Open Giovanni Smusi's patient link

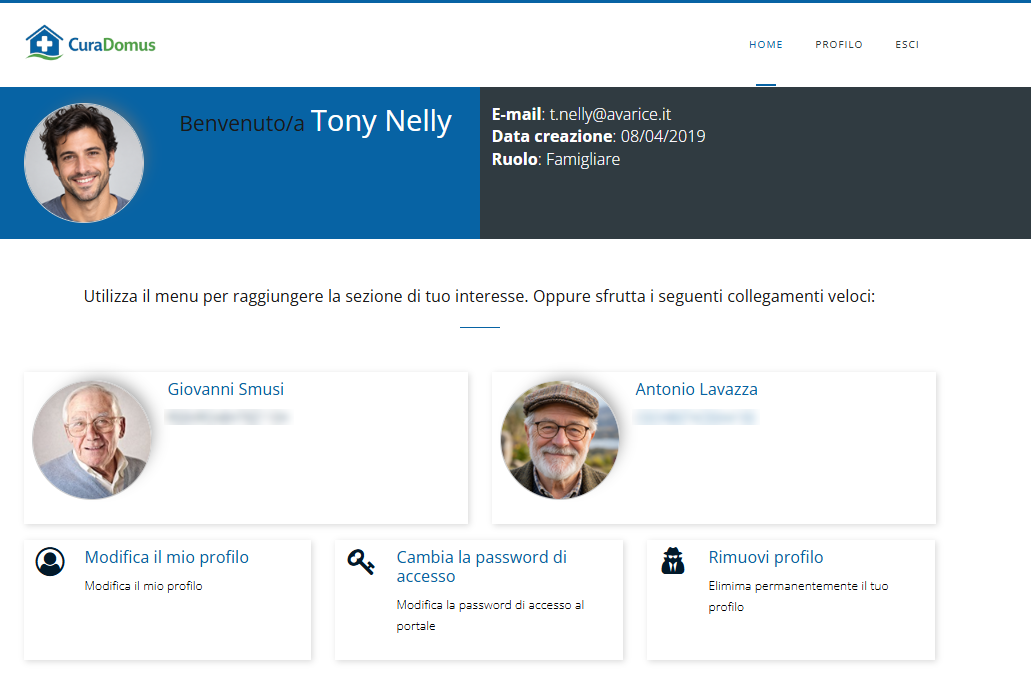pos(226,389)
